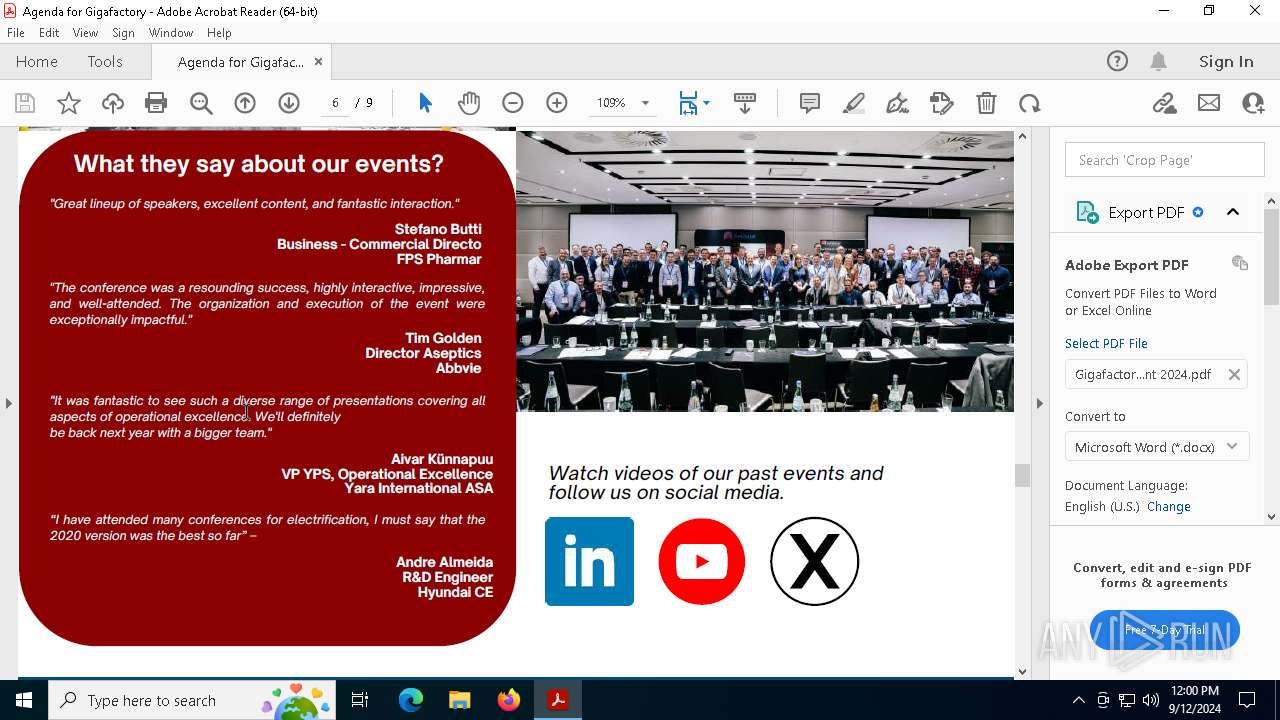The image size is (1280, 720).
Task: Open the Edit menu
Action: point(49,33)
